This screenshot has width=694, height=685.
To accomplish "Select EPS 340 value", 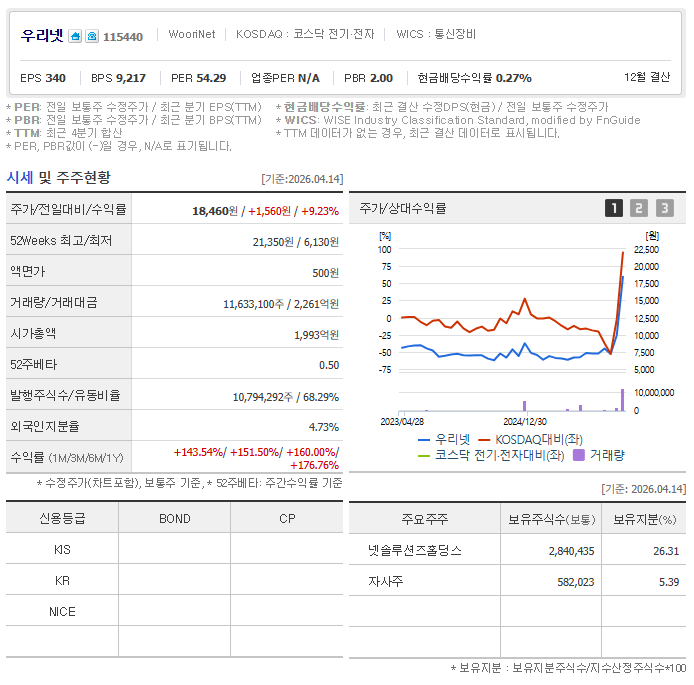I will 43,78.
